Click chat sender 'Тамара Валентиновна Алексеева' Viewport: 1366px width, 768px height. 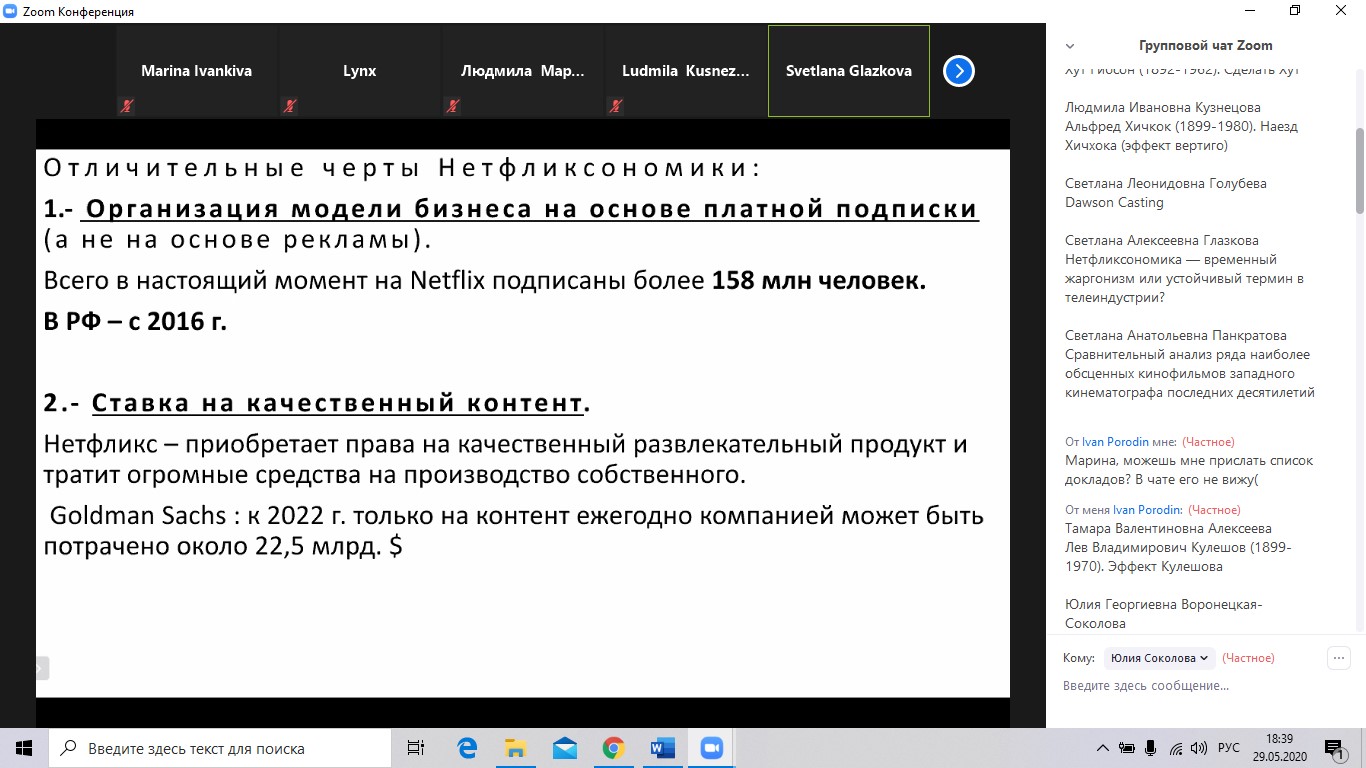[1168, 528]
